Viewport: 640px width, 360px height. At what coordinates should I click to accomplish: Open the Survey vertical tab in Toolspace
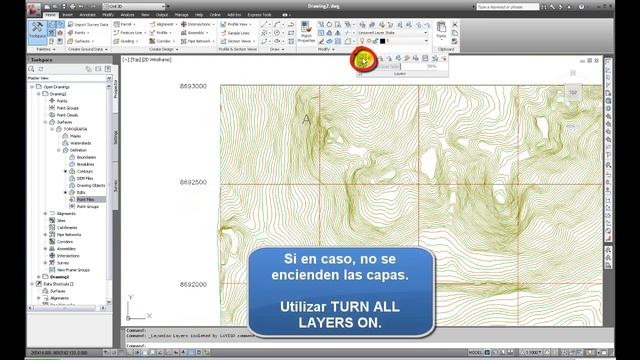116,186
